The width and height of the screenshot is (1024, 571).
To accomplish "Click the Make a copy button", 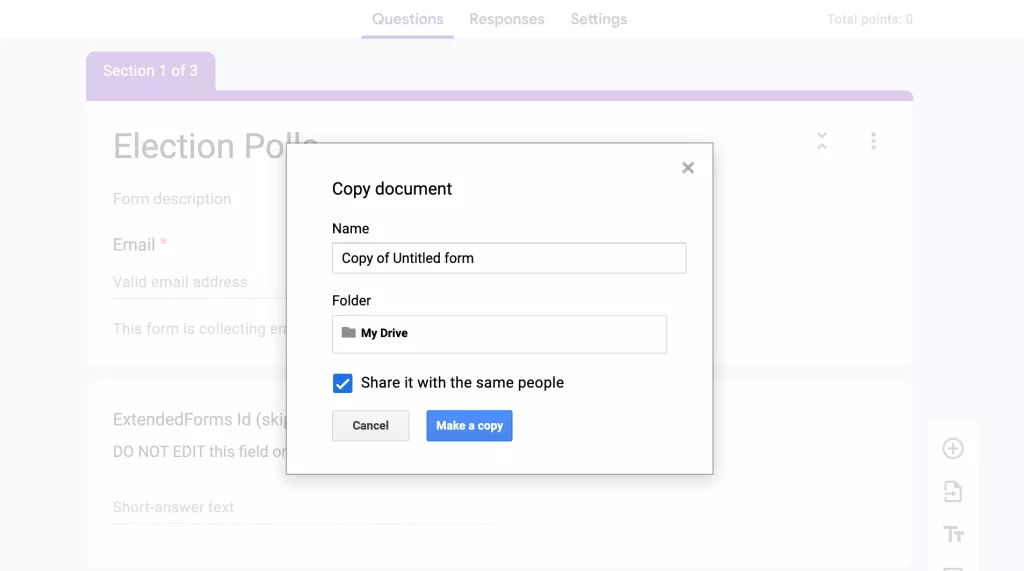I will pos(469,425).
